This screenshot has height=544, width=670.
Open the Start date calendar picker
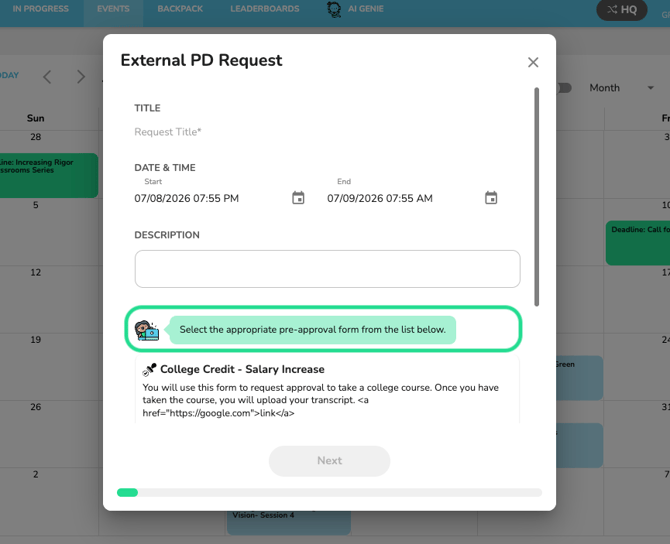pos(298,198)
